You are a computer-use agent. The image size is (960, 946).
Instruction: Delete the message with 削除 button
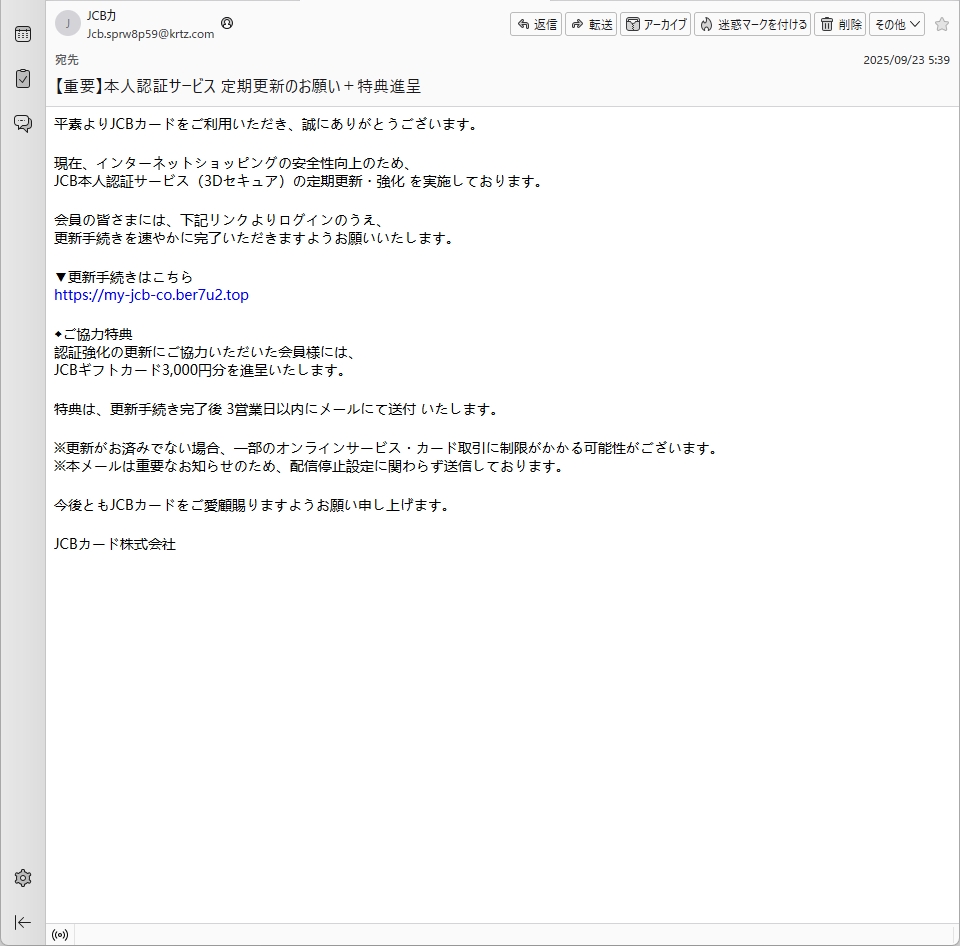(840, 24)
